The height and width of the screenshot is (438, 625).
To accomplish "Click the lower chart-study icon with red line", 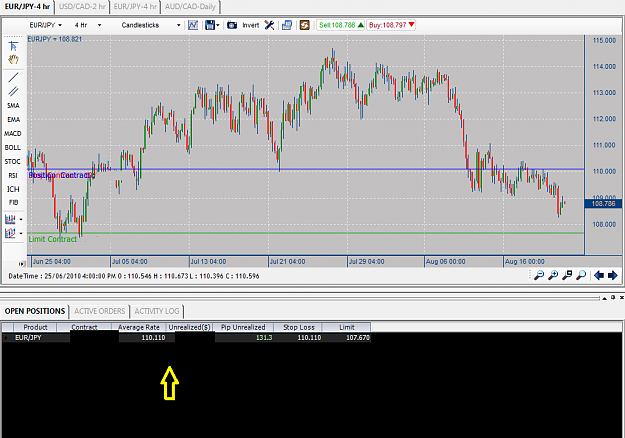I will pyautogui.click(x=10, y=233).
